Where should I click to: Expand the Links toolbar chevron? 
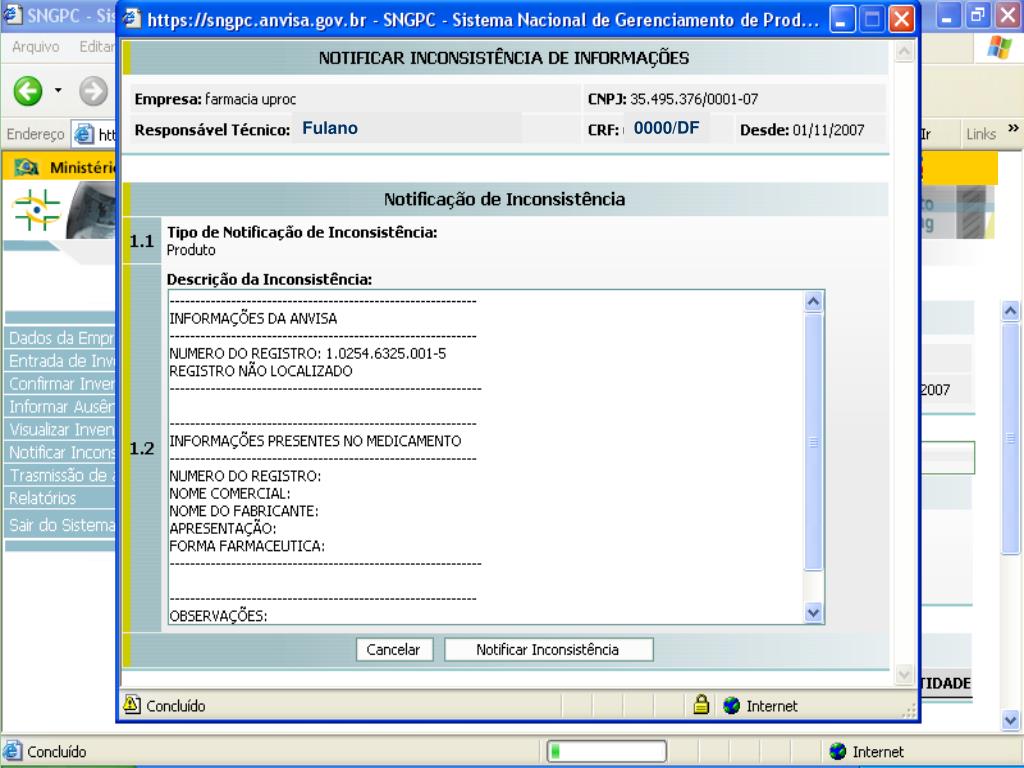click(1013, 128)
